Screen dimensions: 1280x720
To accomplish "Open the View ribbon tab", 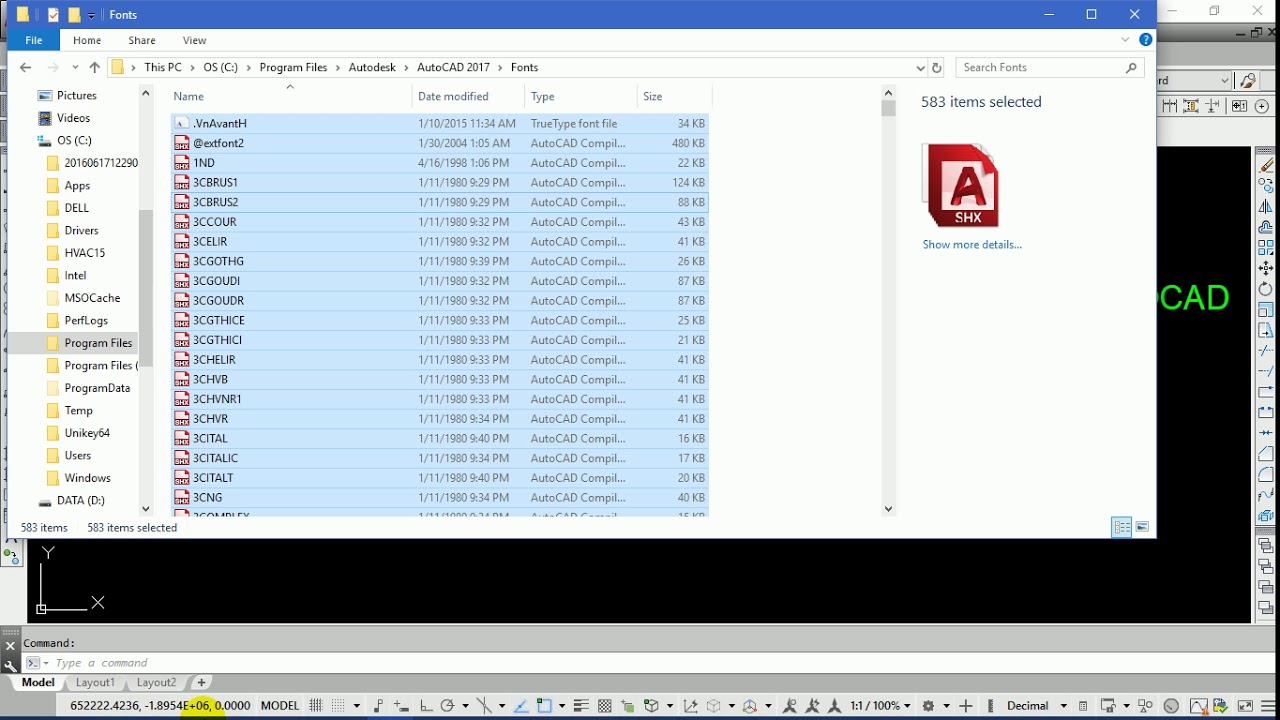I will 195,40.
